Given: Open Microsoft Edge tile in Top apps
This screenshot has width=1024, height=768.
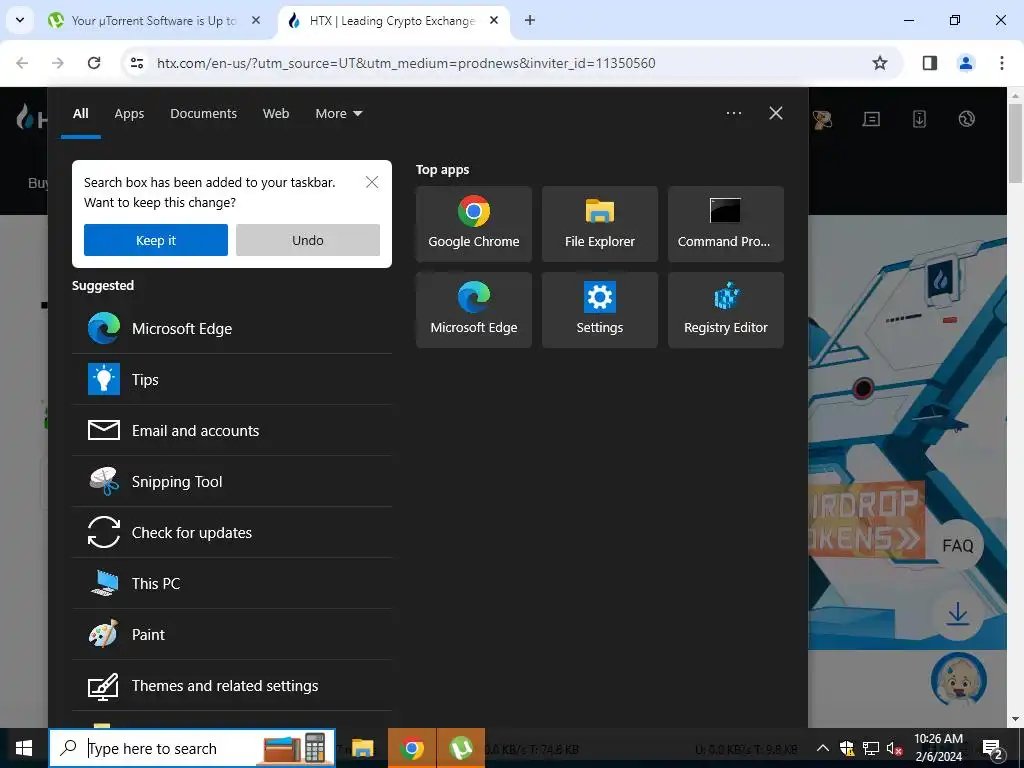Looking at the screenshot, I should pyautogui.click(x=473, y=310).
